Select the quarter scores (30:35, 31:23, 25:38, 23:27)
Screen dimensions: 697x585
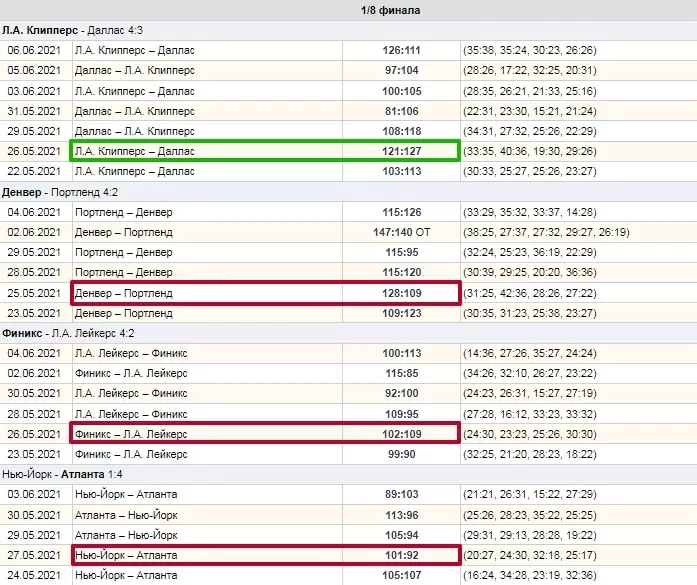[530, 313]
